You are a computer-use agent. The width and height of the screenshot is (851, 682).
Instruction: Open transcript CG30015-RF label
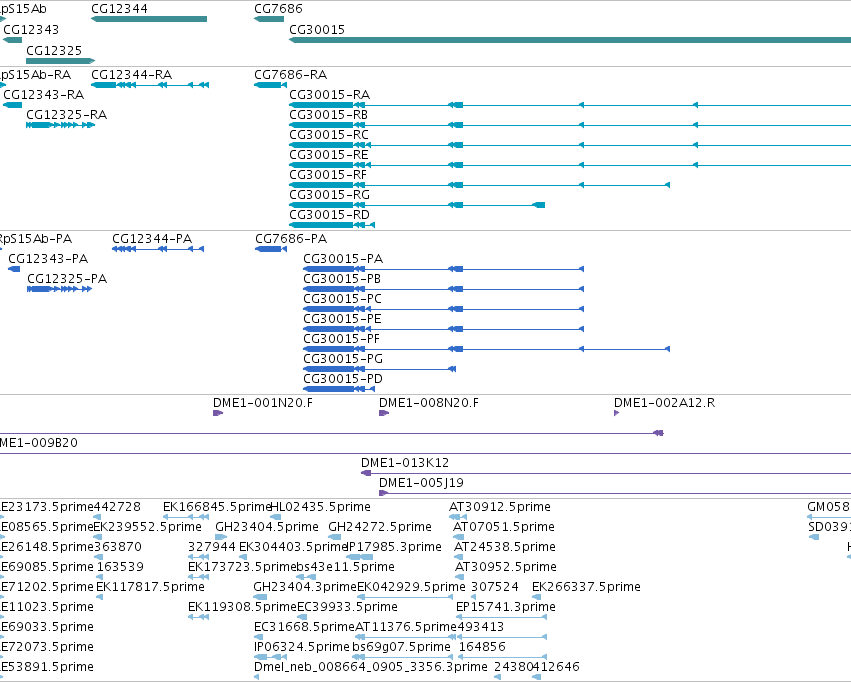coord(328,175)
